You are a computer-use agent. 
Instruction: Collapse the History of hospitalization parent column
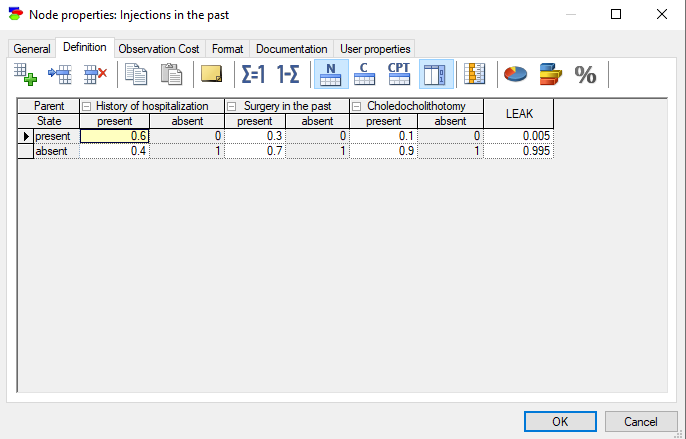pyautogui.click(x=87, y=106)
